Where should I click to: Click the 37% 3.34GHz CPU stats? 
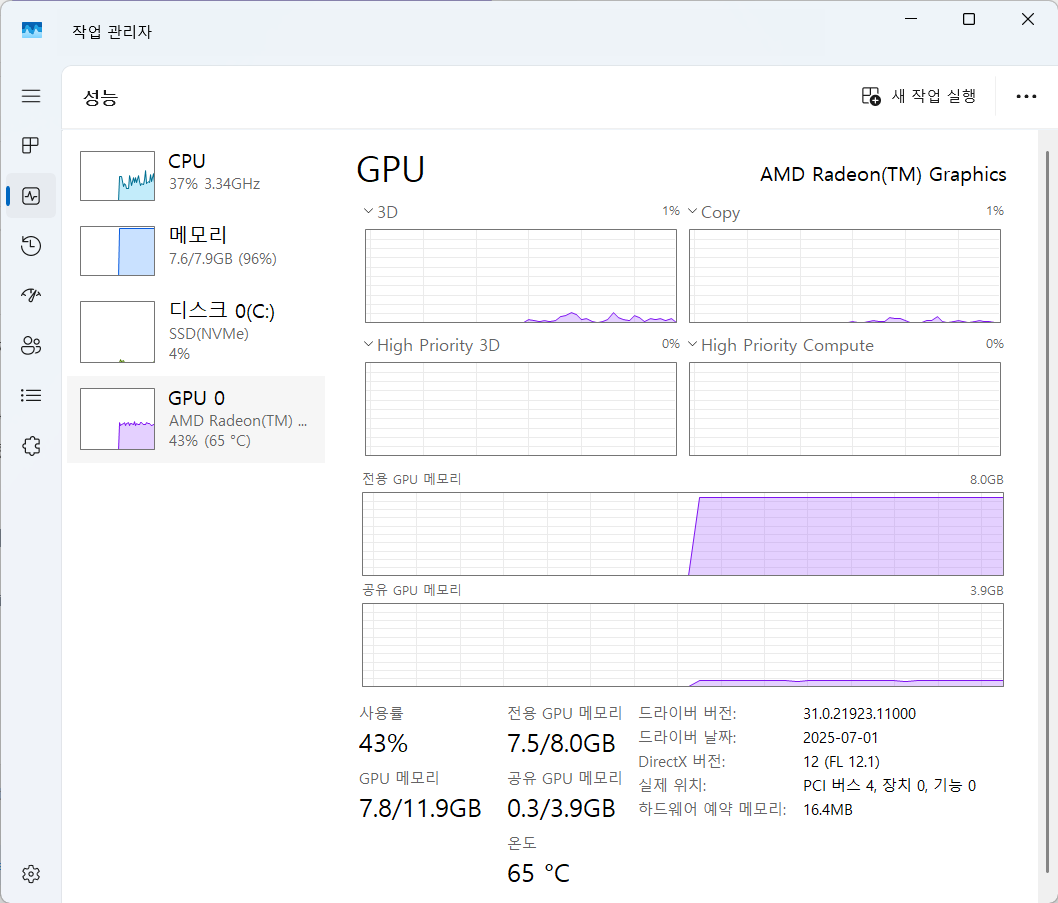(214, 184)
